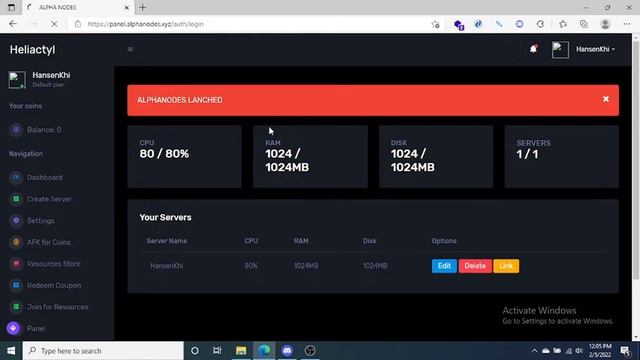This screenshot has height=360, width=640.
Task: Open File Explorer from taskbar
Action: [241, 351]
